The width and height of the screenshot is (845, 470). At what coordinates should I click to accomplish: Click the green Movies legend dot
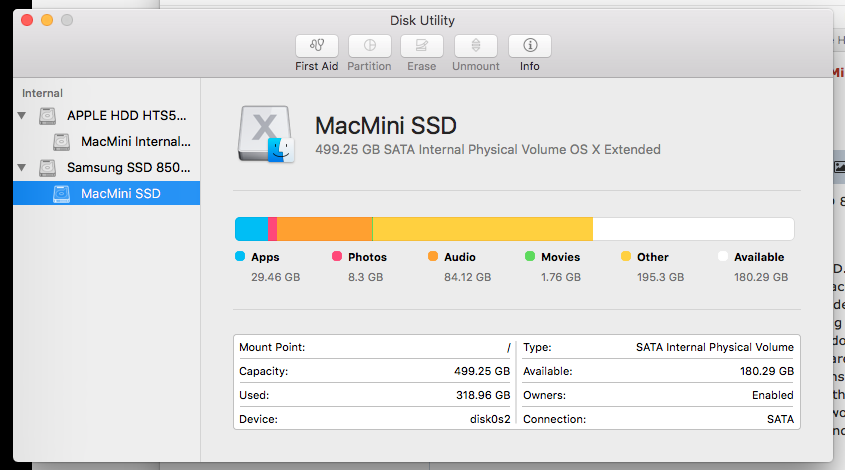[x=530, y=256]
